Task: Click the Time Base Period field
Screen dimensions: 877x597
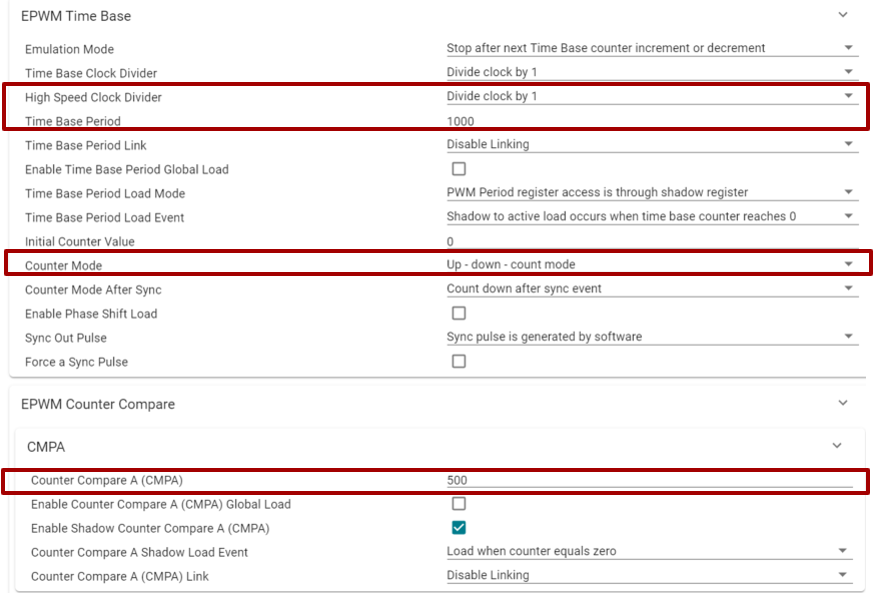Action: coord(651,121)
